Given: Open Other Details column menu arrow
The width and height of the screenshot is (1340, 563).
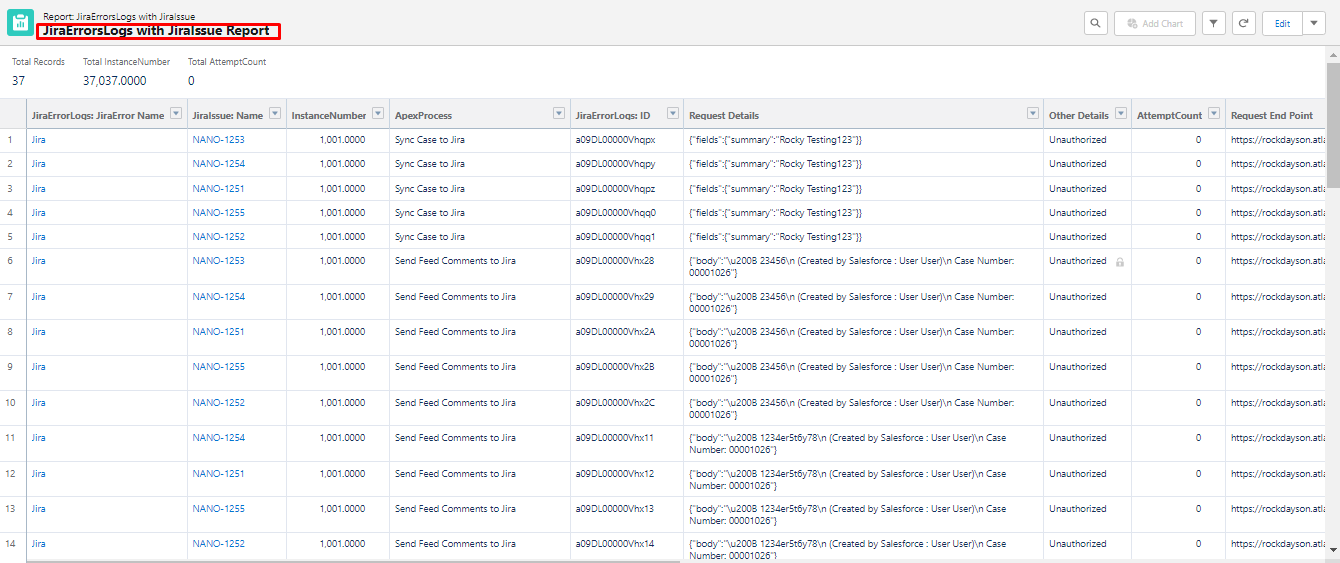Looking at the screenshot, I should [x=1121, y=114].
